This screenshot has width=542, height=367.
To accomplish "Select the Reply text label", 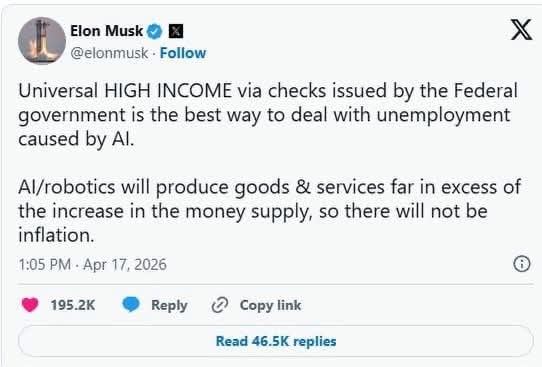I will click(169, 305).
